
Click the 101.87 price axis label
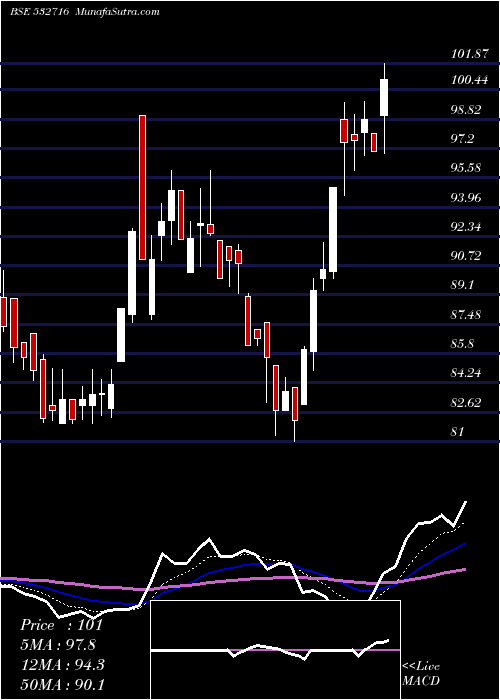(x=469, y=54)
